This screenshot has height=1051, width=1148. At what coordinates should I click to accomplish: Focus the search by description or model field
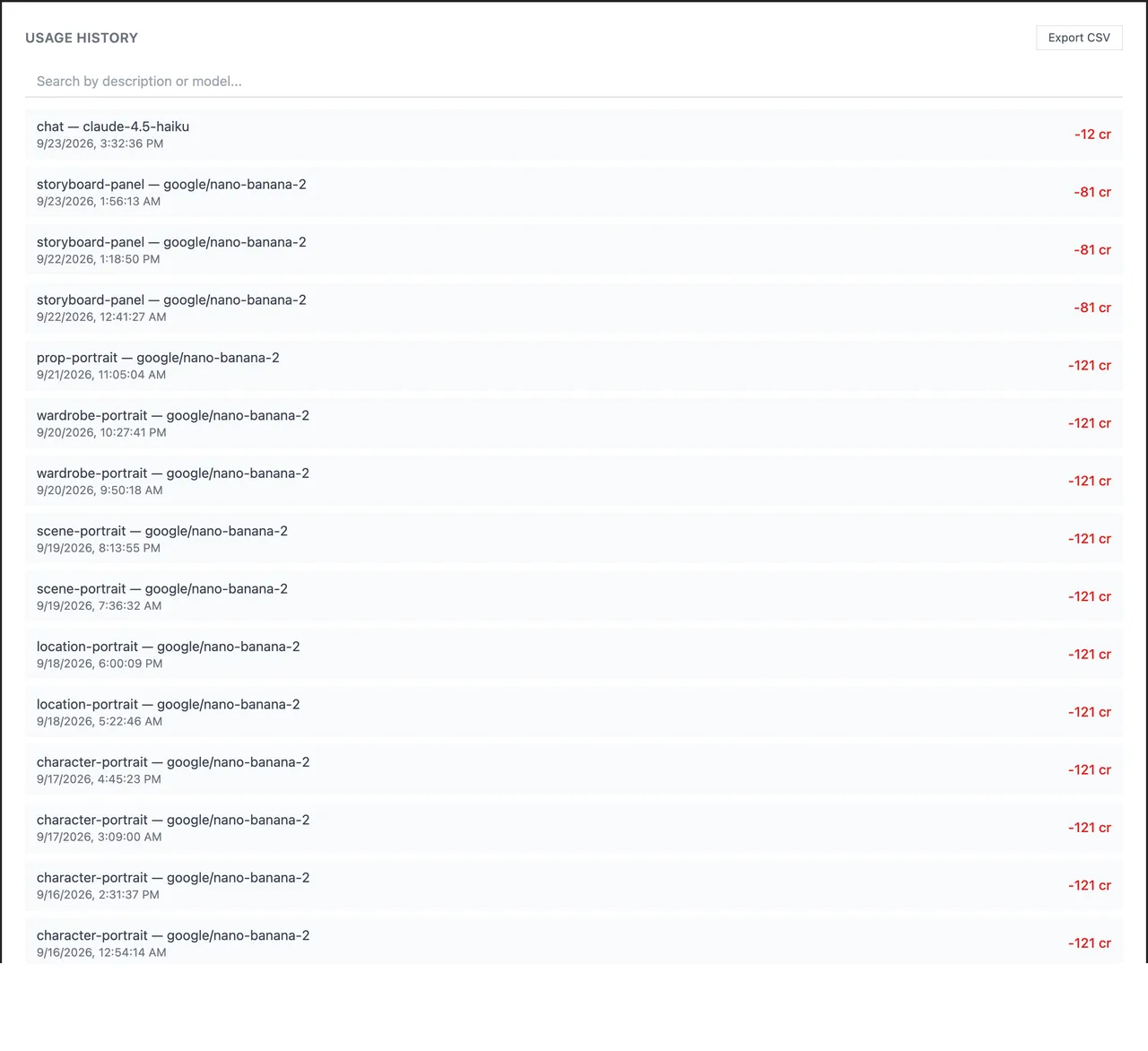coord(574,81)
